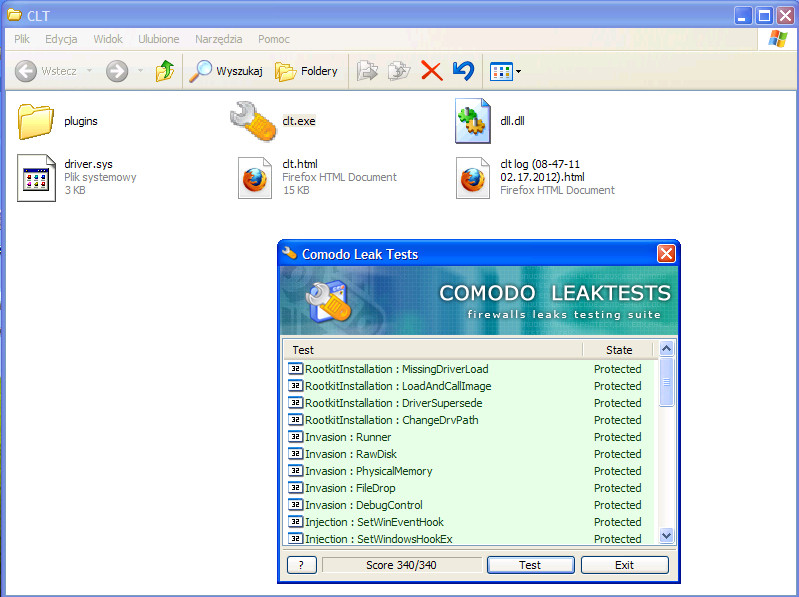Screen dimensions: 799x597
Task: Click the clt log (08-47-11 02.17.2012).html name
Action: click(x=542, y=171)
